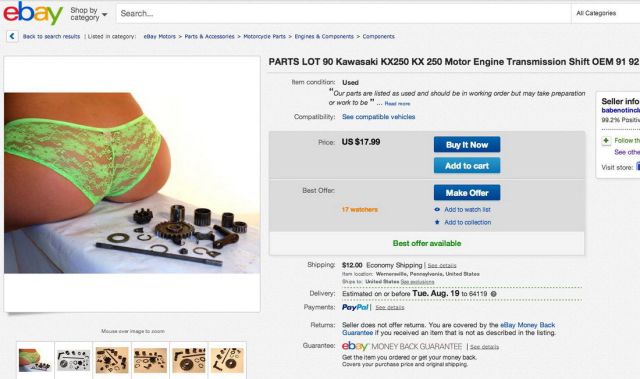
Task: Click the star icon beside Add to collection
Action: 437,222
